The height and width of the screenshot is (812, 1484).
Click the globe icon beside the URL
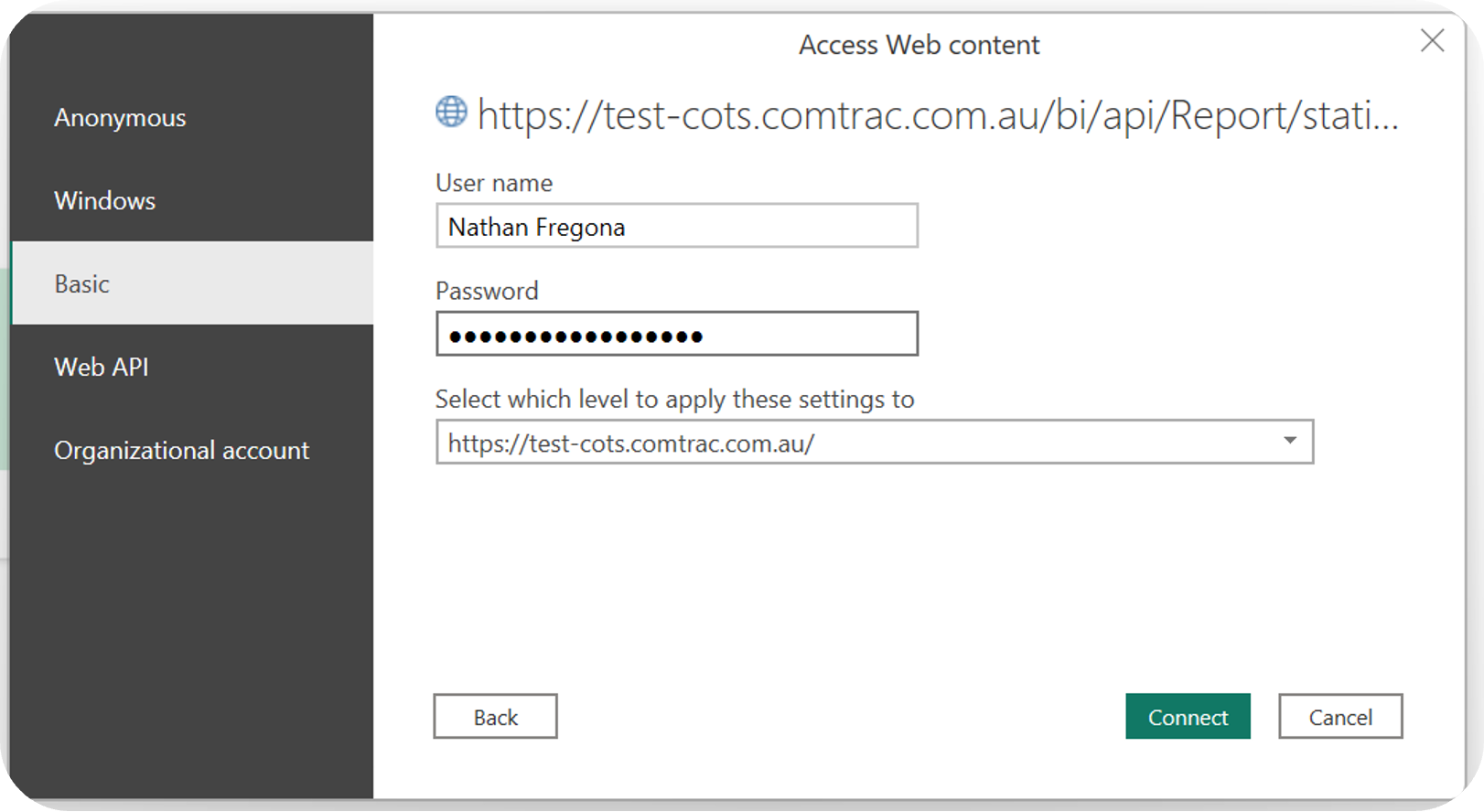(451, 112)
